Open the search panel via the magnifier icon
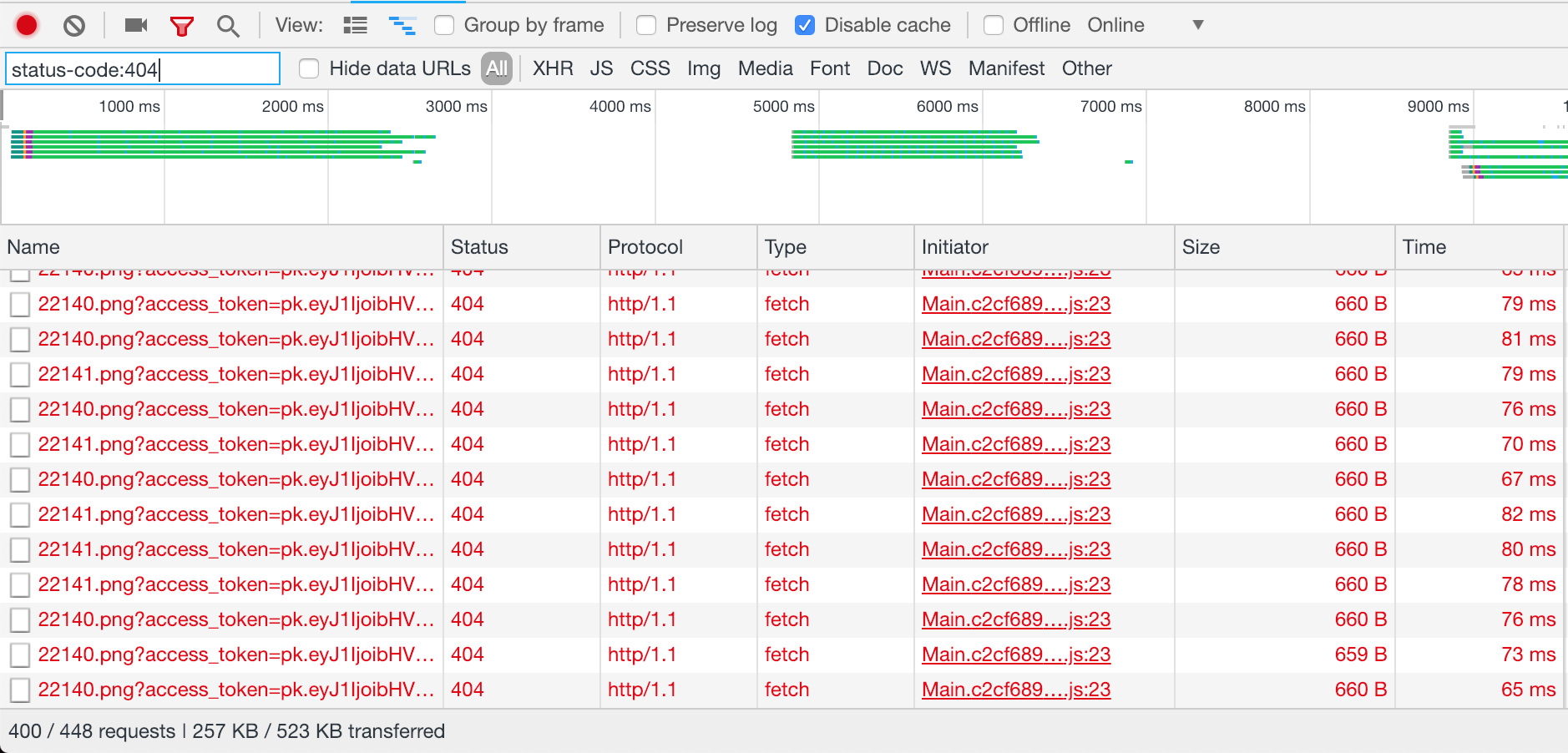The image size is (1568, 753). [x=227, y=25]
